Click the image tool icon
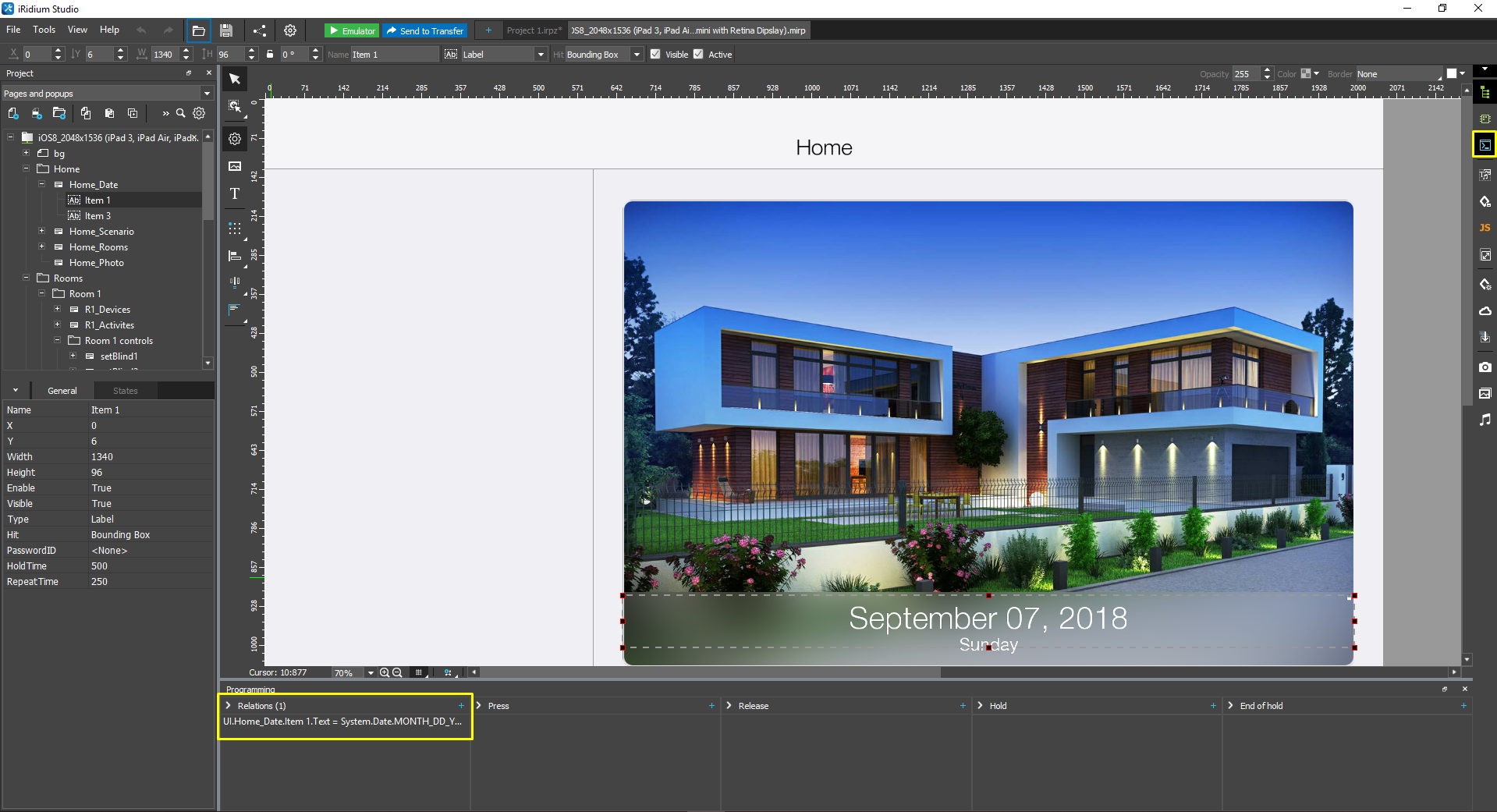This screenshot has height=812, width=1497. 235,166
